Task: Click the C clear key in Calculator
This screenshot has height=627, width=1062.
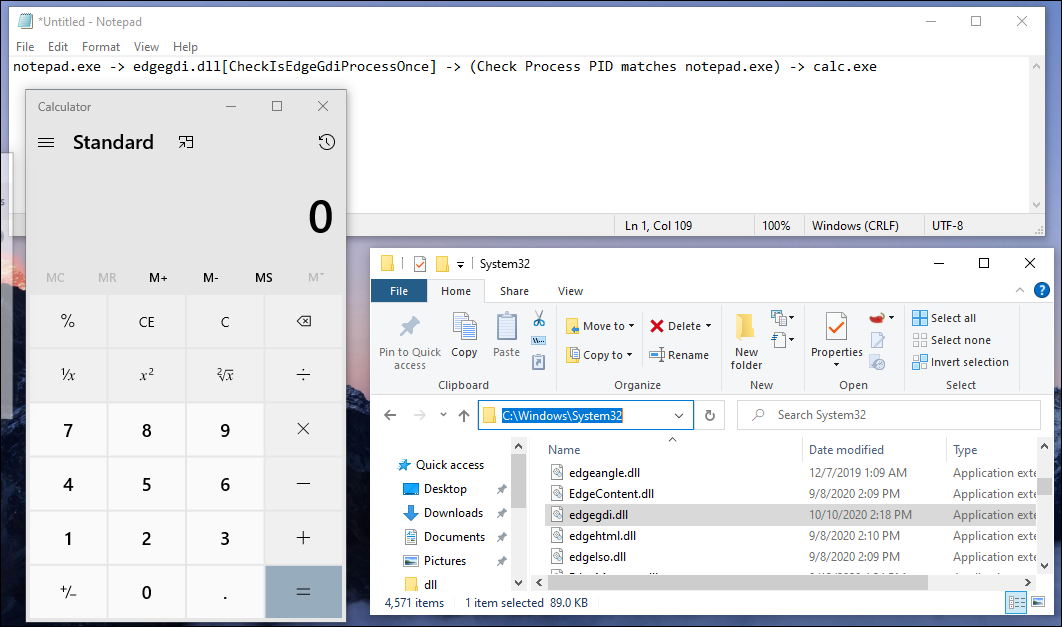Action: [x=225, y=321]
